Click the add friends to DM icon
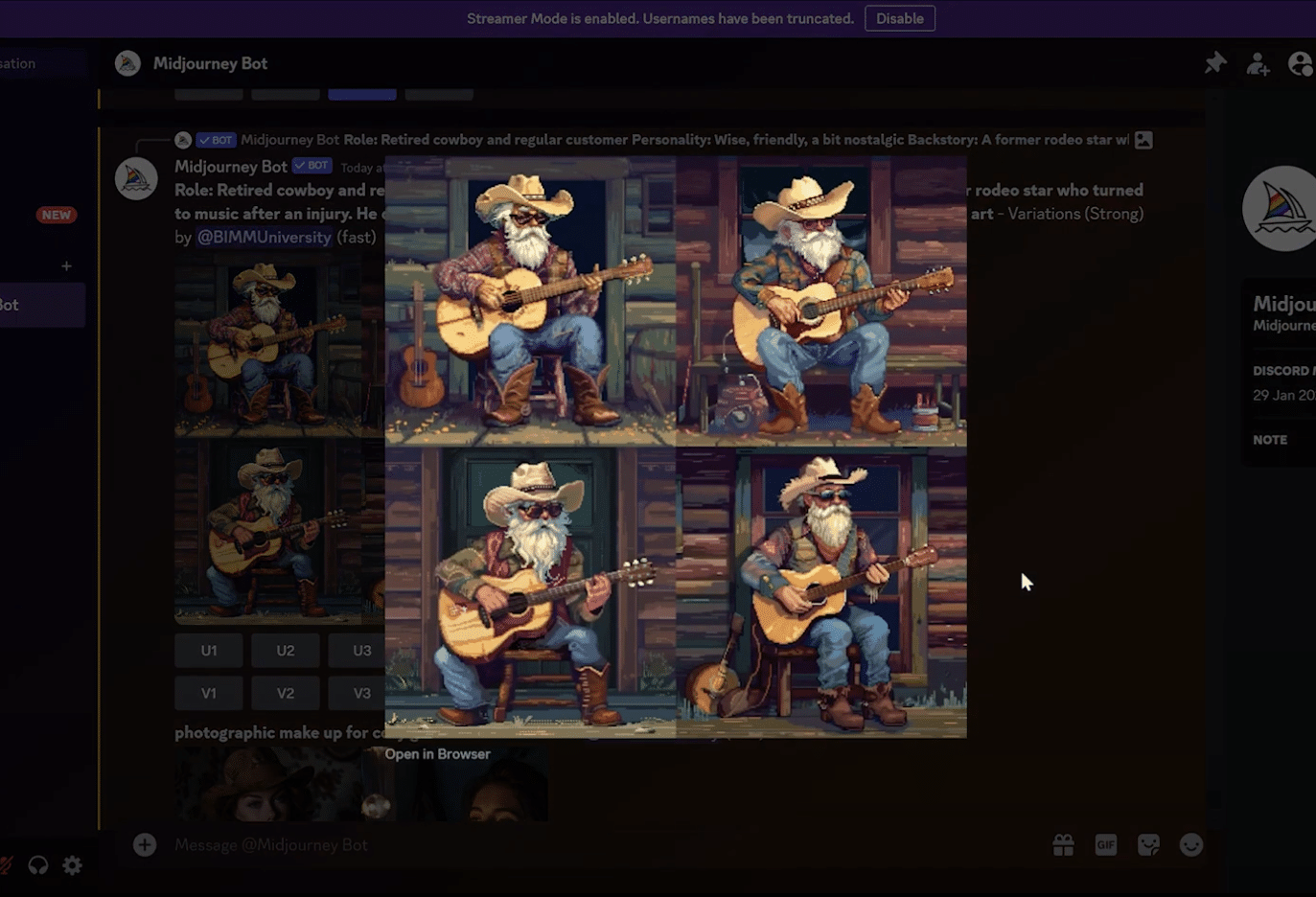 pyautogui.click(x=1258, y=64)
